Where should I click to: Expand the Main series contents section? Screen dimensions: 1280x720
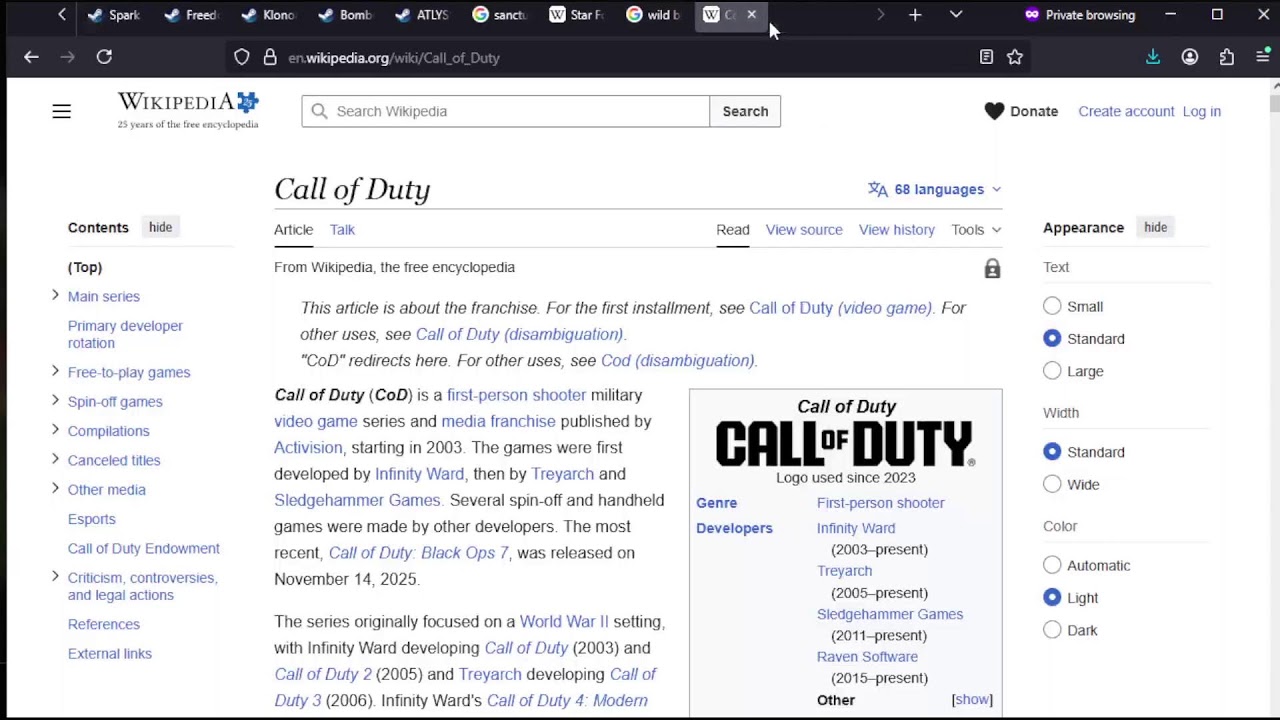[55, 295]
